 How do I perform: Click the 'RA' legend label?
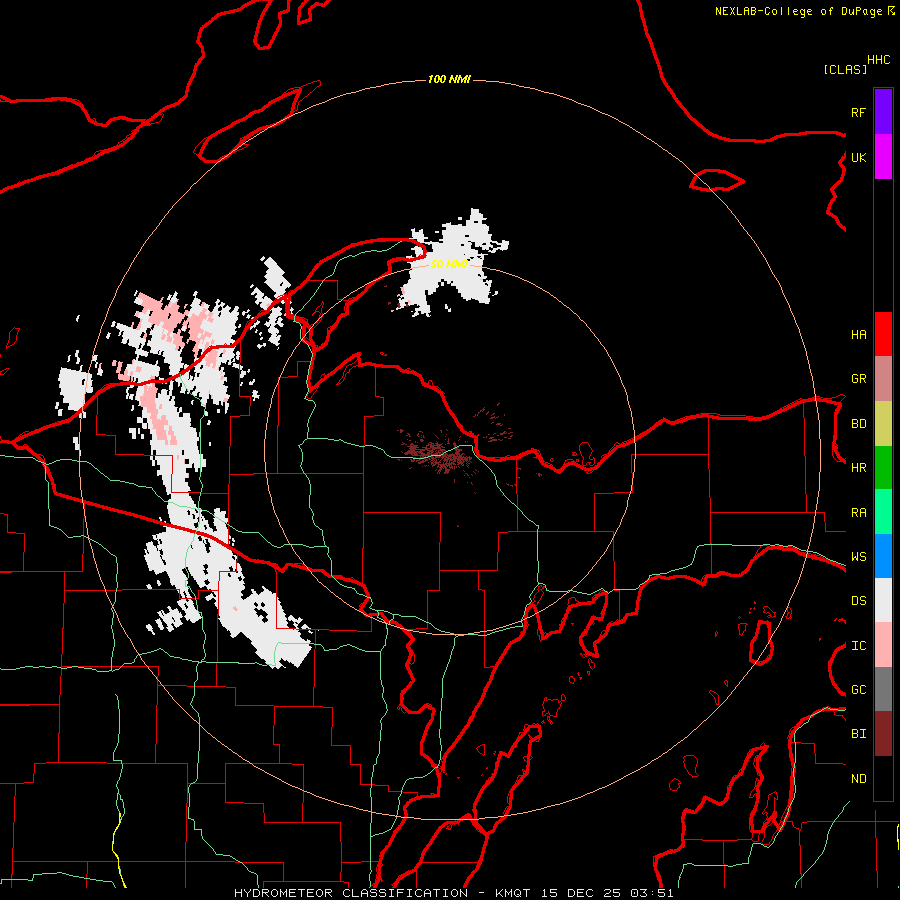pos(858,513)
